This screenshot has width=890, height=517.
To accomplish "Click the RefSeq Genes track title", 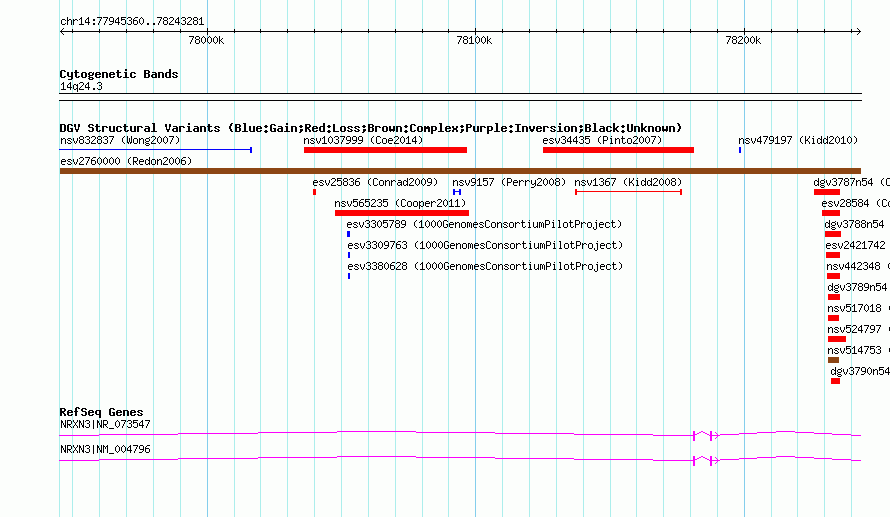I will click(x=101, y=412).
